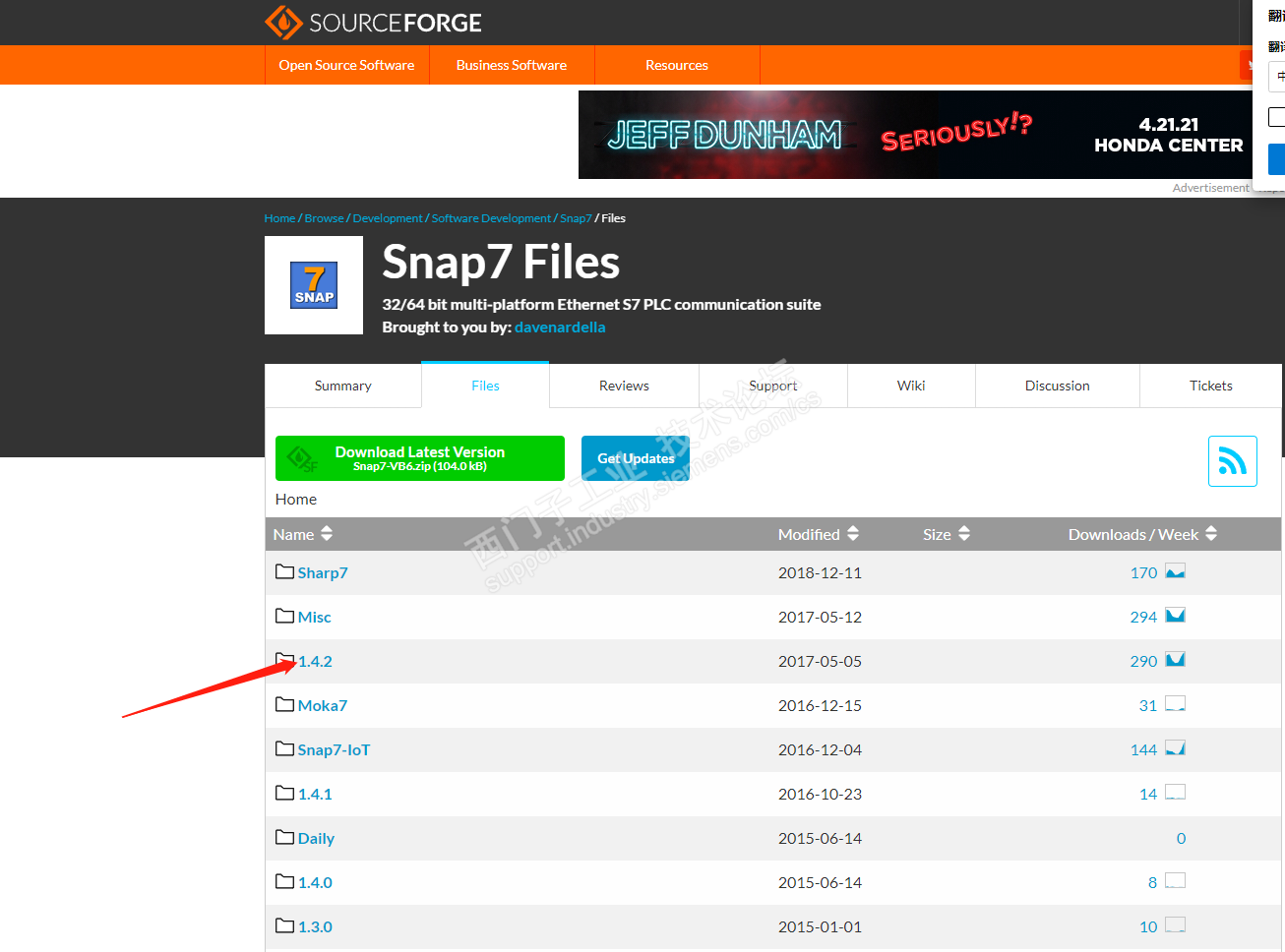Click the SourceForge logo
Image resolution: width=1285 pixels, height=952 pixels.
coord(373,23)
